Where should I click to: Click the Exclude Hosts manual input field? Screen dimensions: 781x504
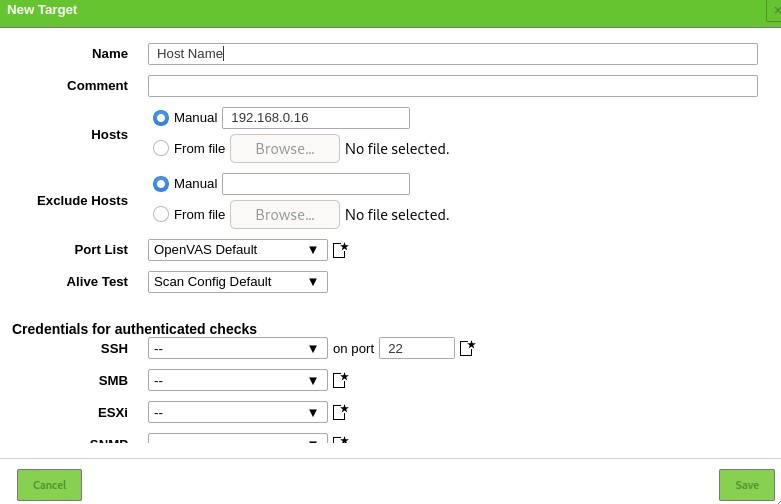point(316,184)
